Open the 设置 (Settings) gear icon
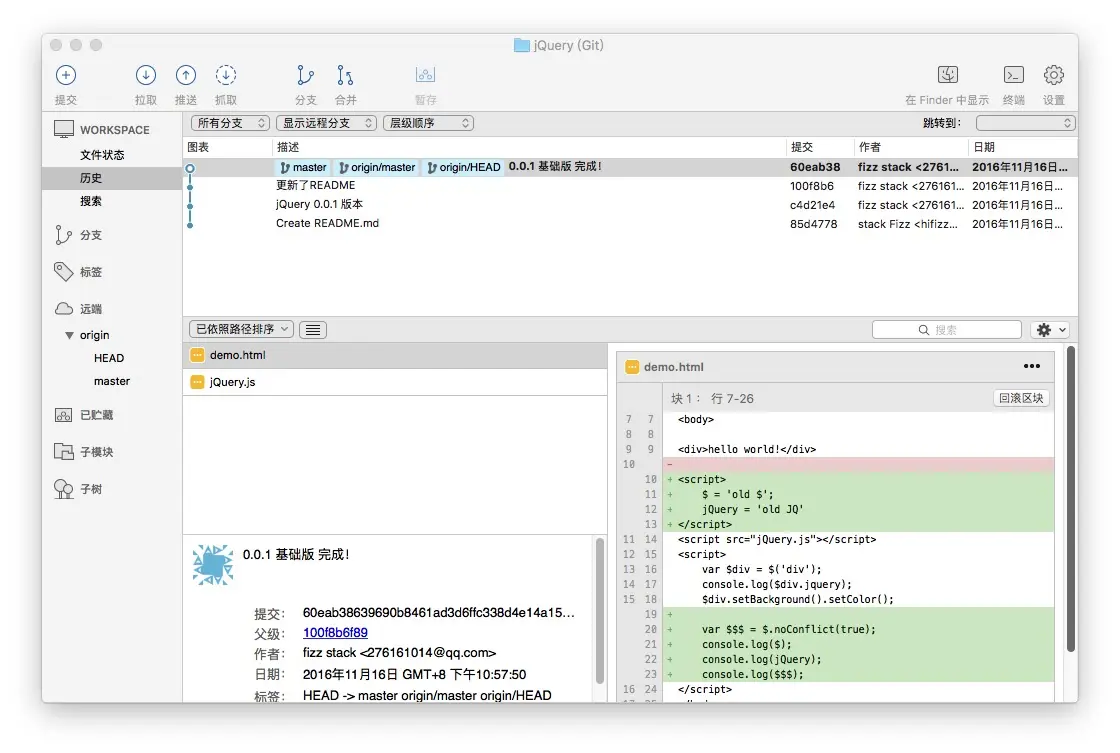The height and width of the screenshot is (753, 1120). 1054,75
